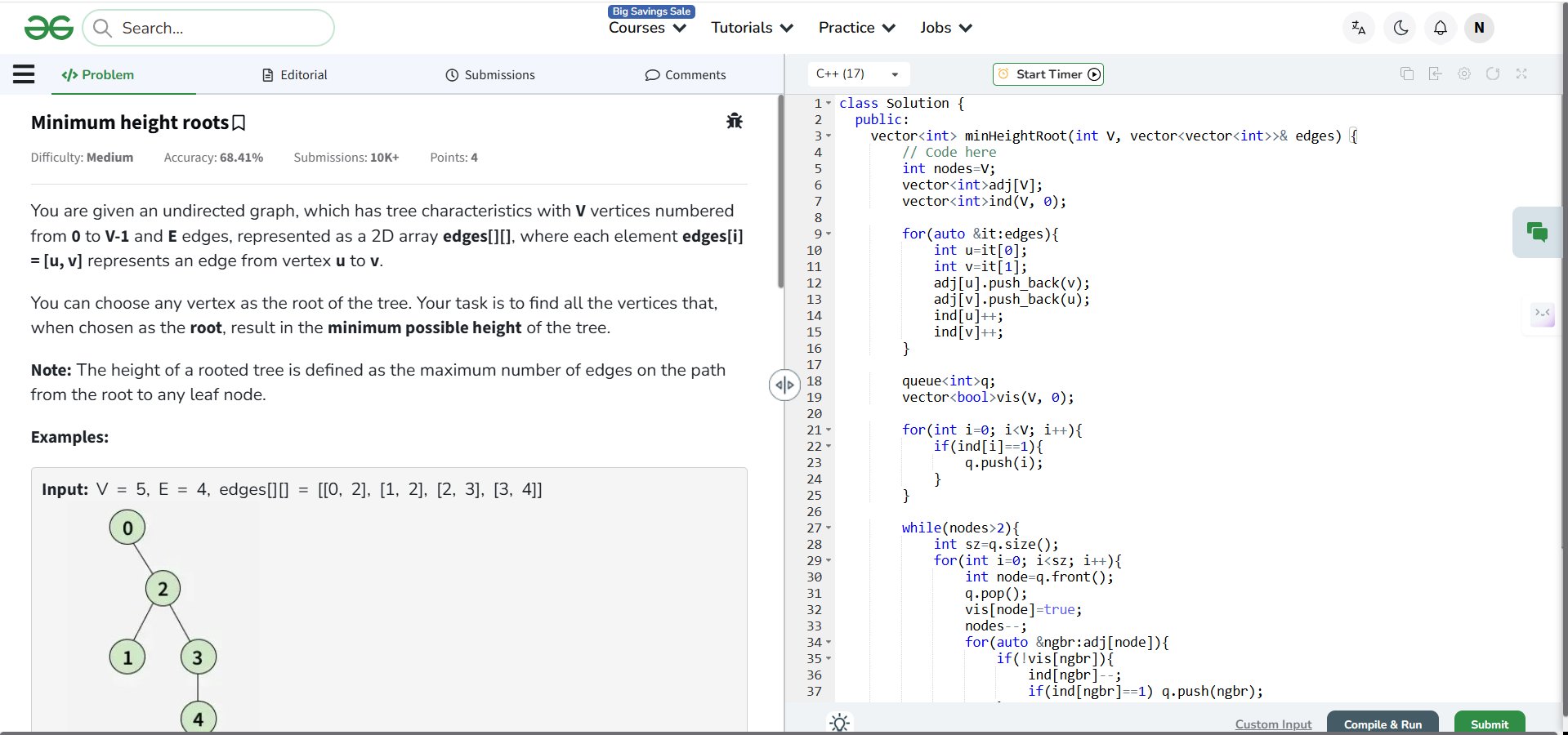Open the C++ (17) language dropdown
The image size is (1568, 735).
(x=857, y=74)
